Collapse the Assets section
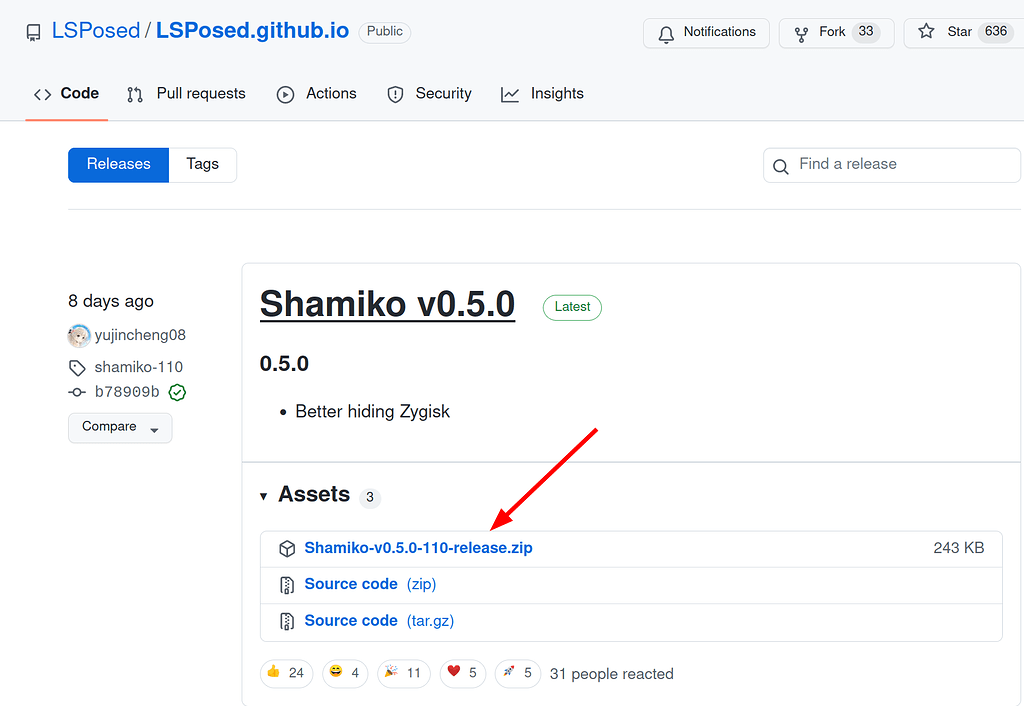Image resolution: width=1024 pixels, height=706 pixels. pos(263,495)
